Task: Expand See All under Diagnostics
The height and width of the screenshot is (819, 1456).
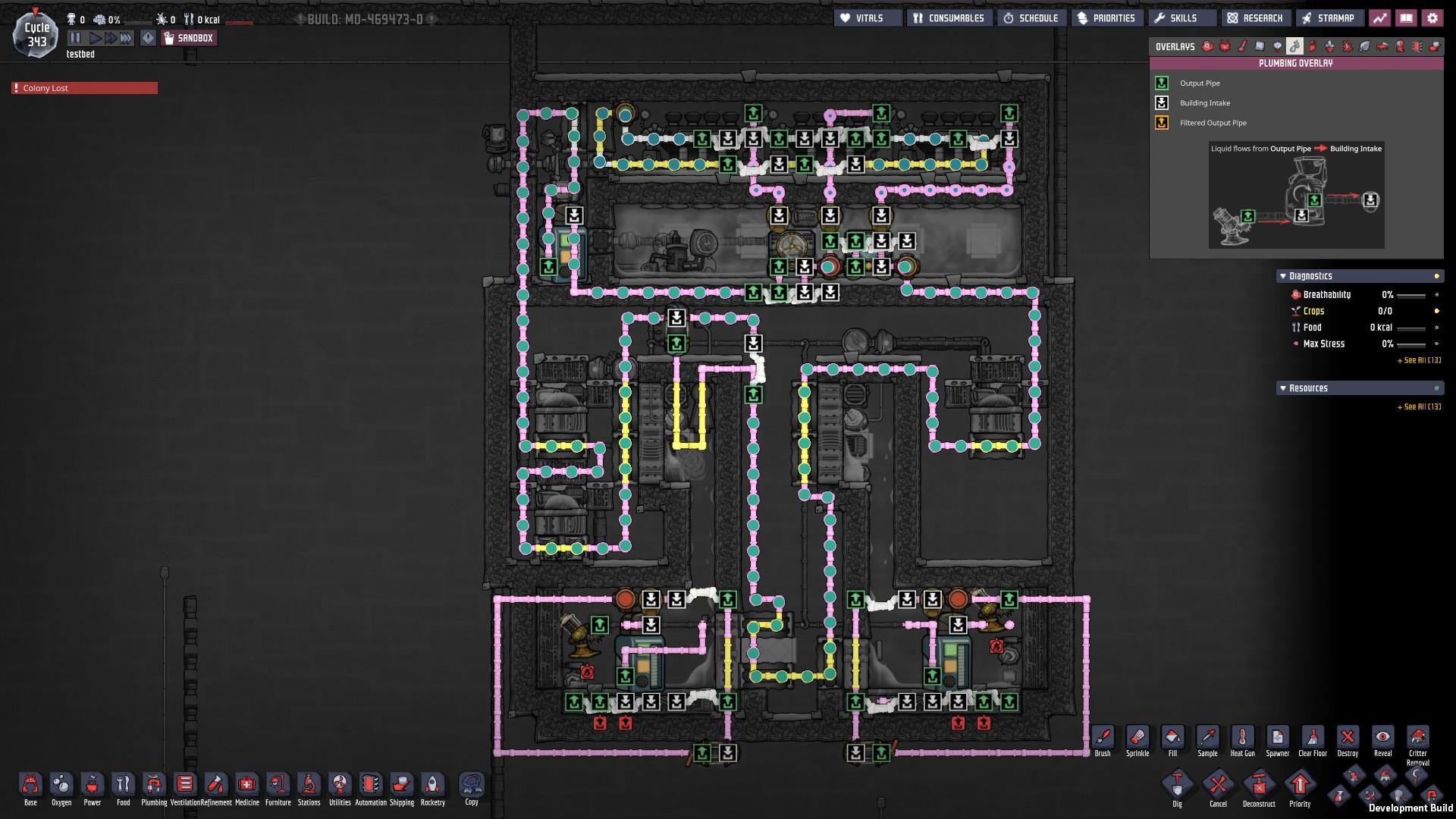Action: (1418, 360)
